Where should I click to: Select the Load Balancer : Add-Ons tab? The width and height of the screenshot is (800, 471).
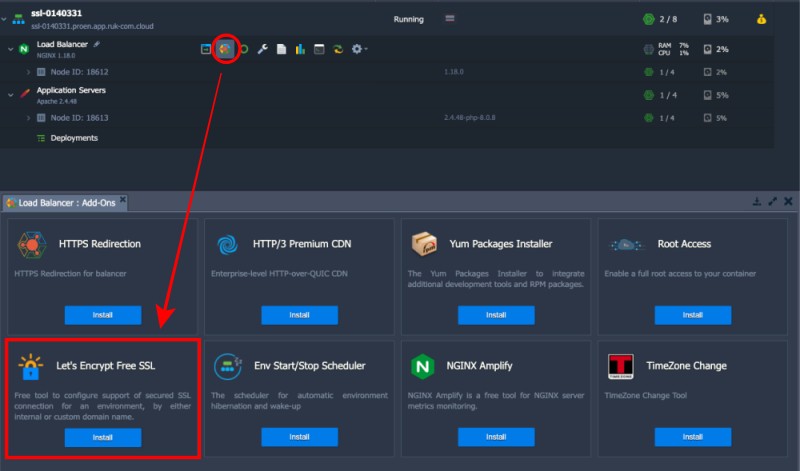point(65,203)
